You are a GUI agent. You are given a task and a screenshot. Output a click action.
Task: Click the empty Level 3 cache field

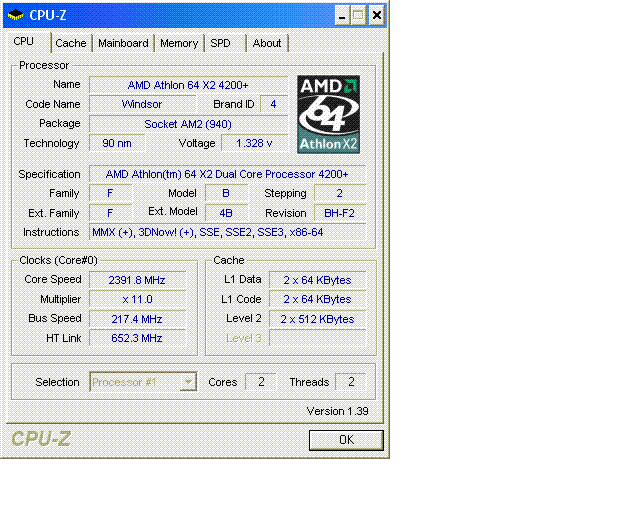[318, 338]
